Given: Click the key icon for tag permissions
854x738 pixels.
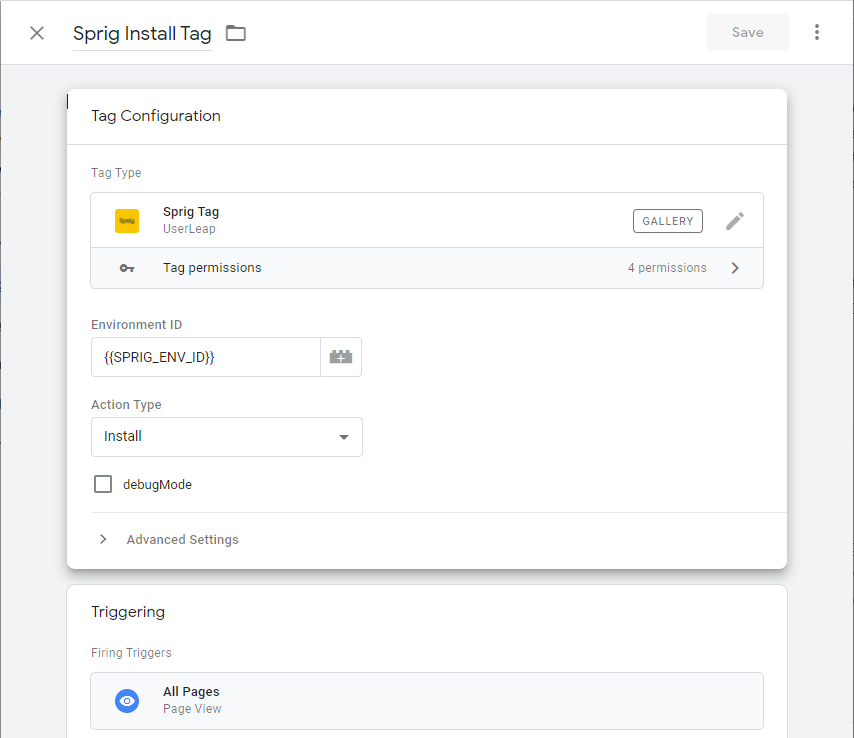Looking at the screenshot, I should point(127,268).
